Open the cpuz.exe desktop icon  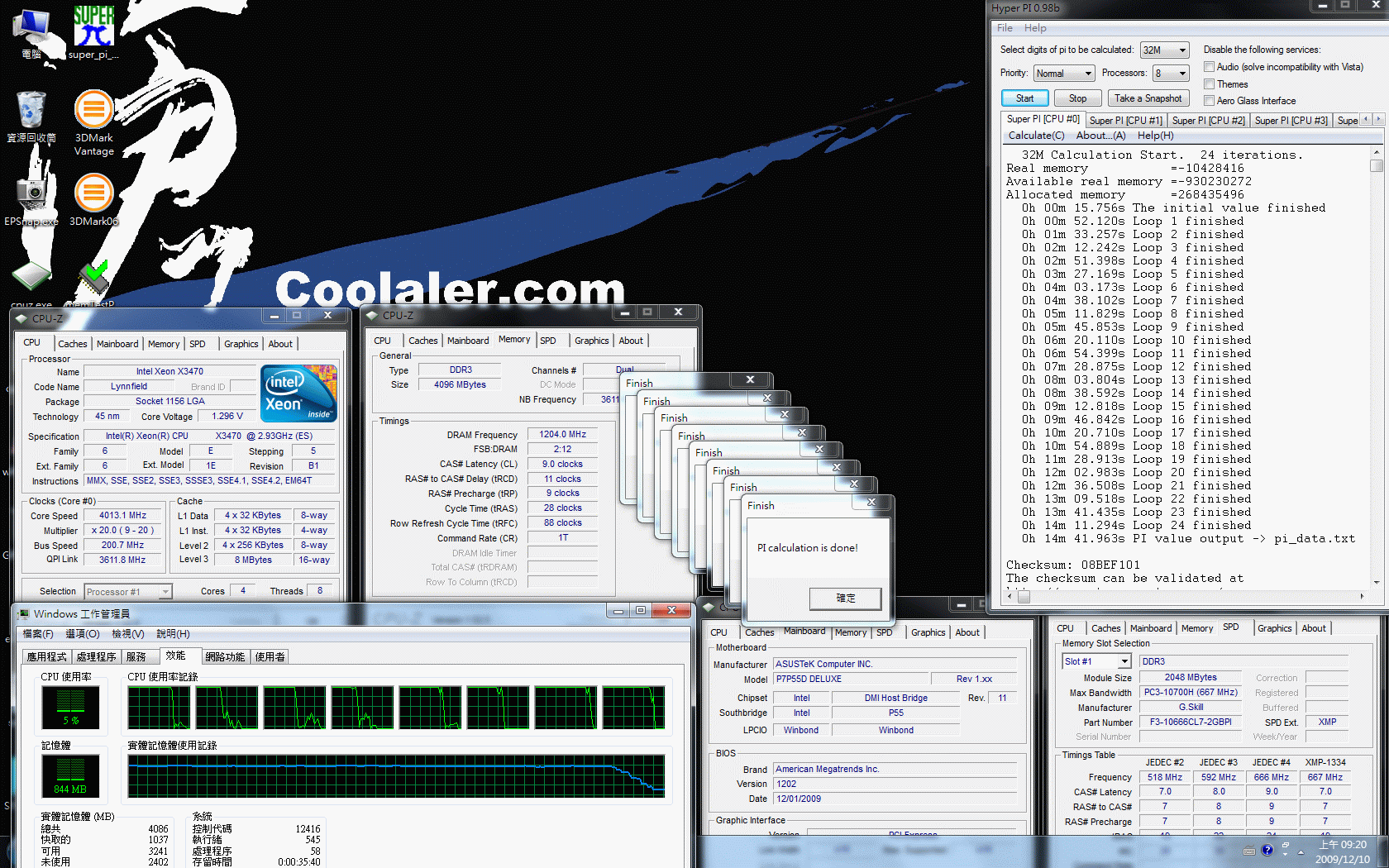pyautogui.click(x=31, y=285)
